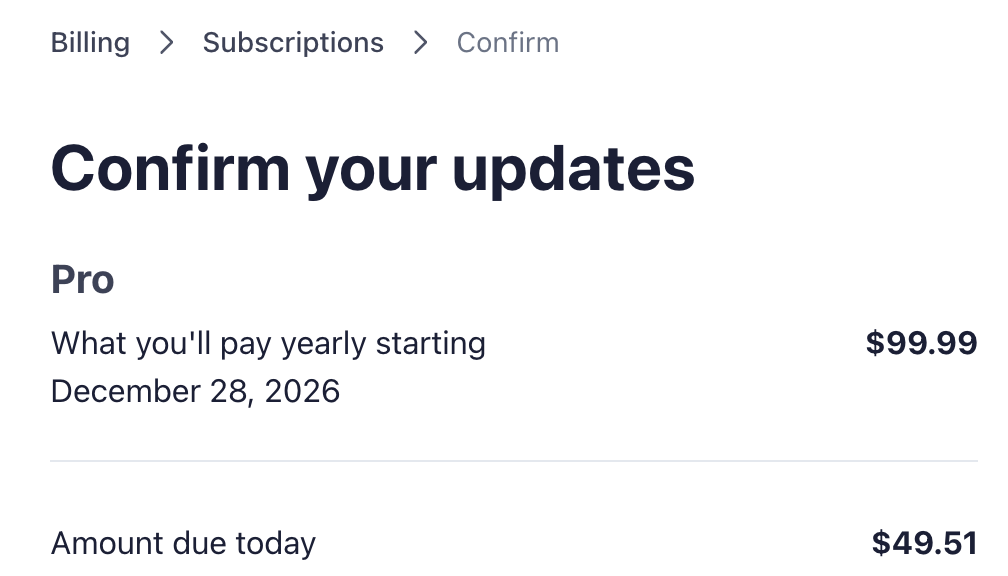This screenshot has width=1008, height=576.
Task: Click the Confirm breadcrumb item
Action: pyautogui.click(x=507, y=43)
